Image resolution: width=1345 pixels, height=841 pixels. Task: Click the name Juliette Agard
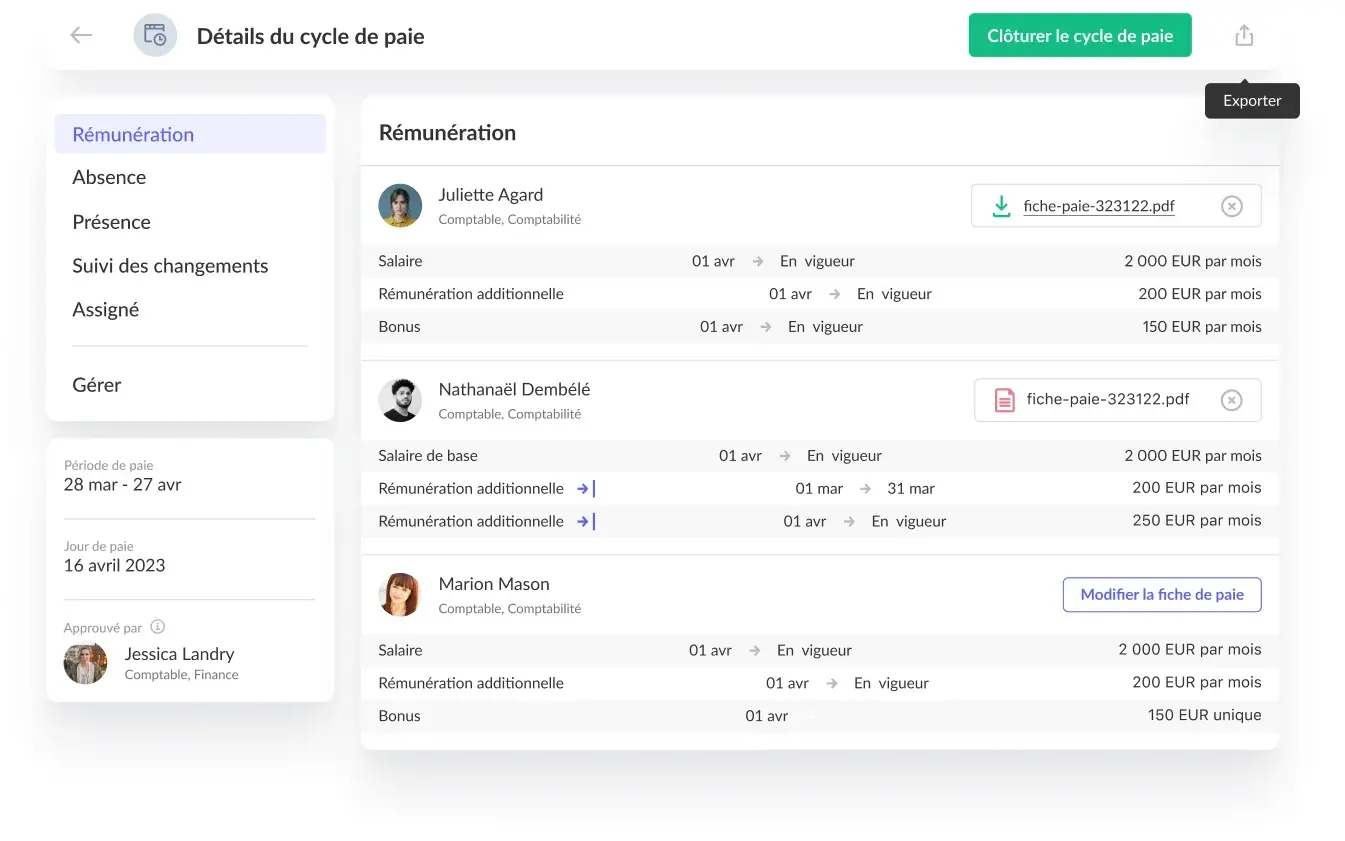491,194
